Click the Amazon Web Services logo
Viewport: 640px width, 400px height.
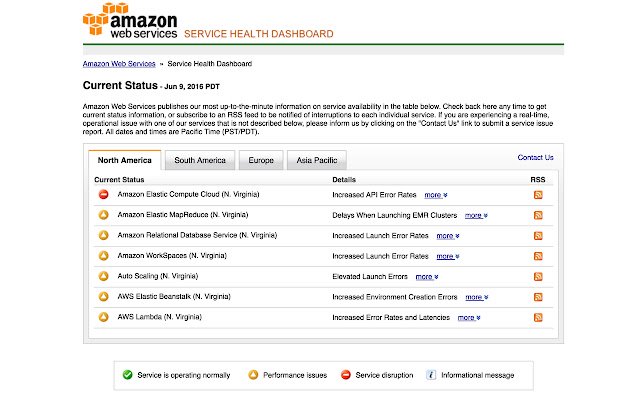pos(130,20)
